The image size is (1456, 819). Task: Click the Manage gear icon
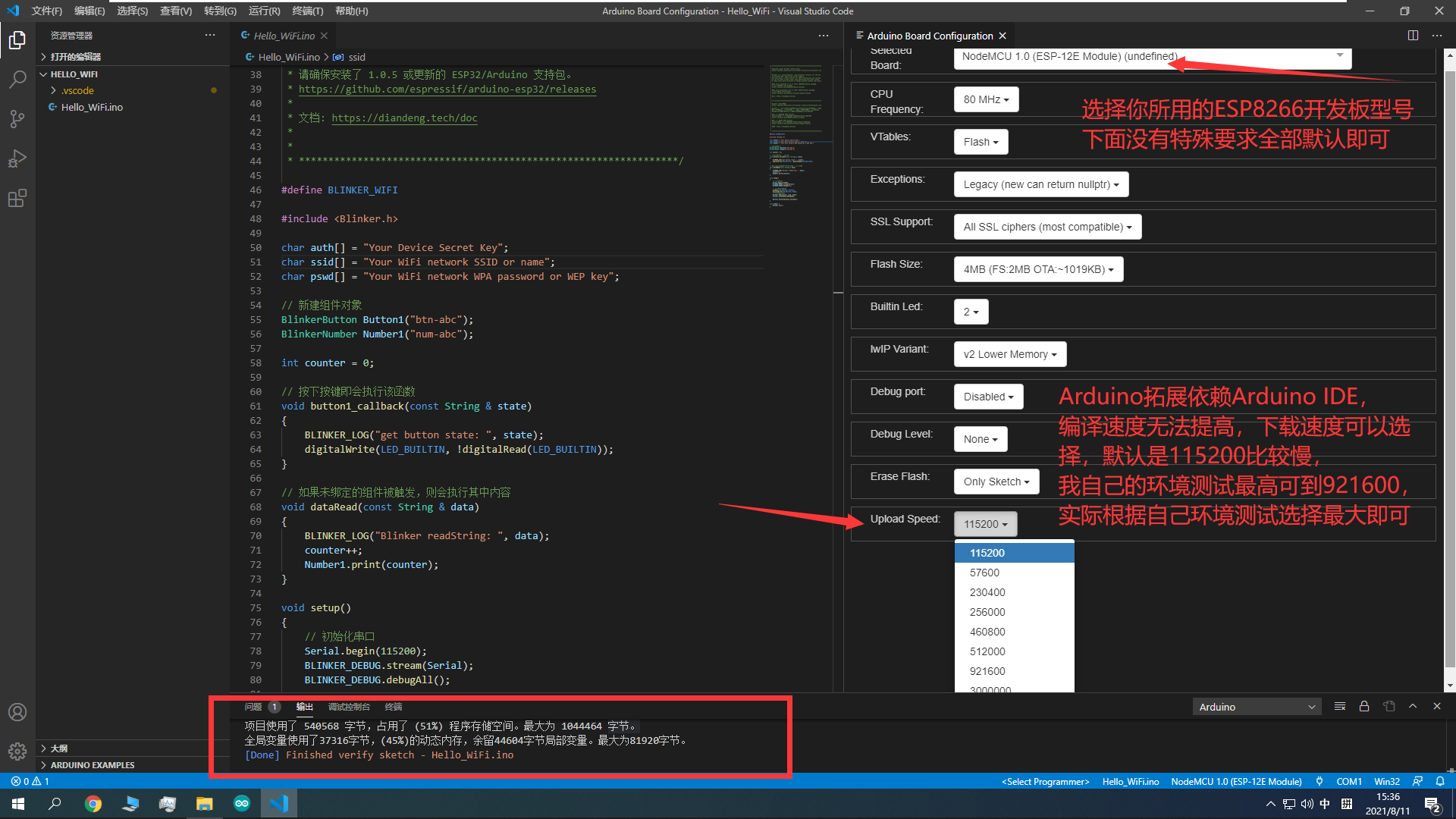pyautogui.click(x=17, y=751)
